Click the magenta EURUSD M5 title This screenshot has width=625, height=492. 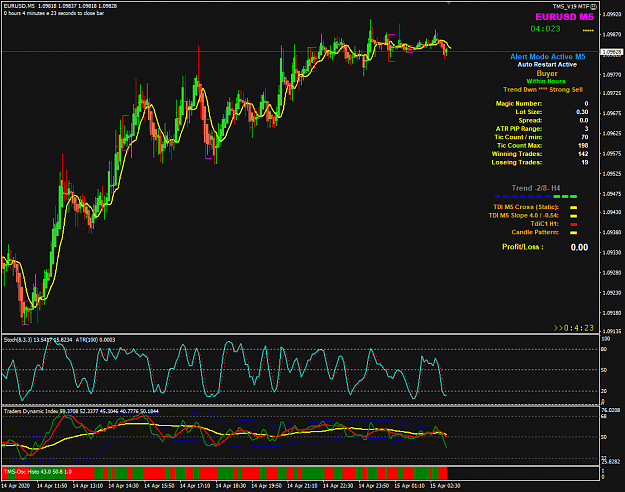pos(564,17)
